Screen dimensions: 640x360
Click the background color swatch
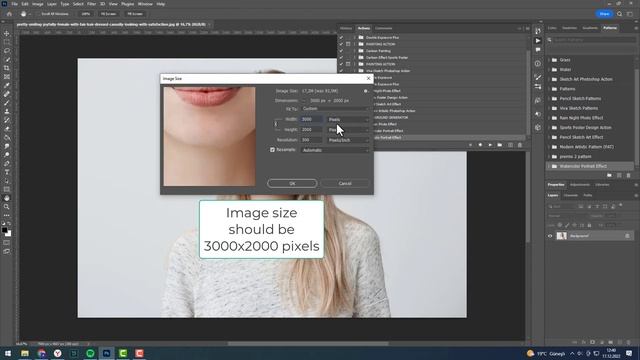[9, 234]
